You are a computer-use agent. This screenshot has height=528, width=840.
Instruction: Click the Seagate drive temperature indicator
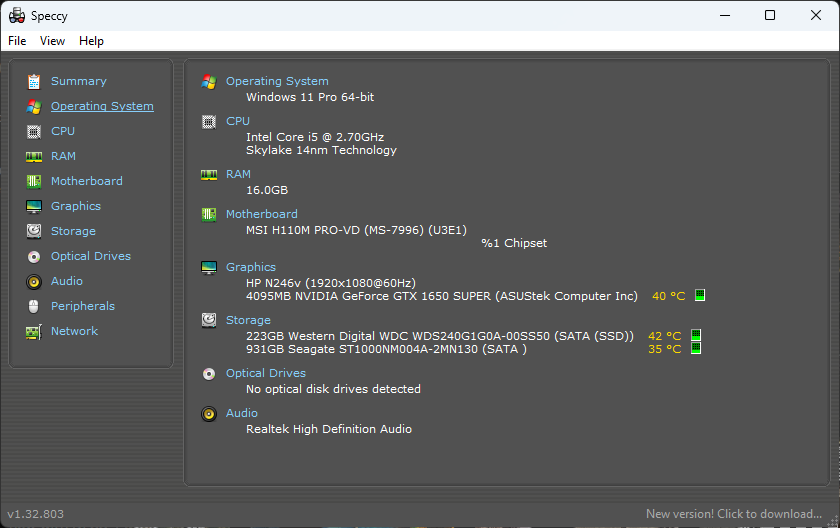696,348
